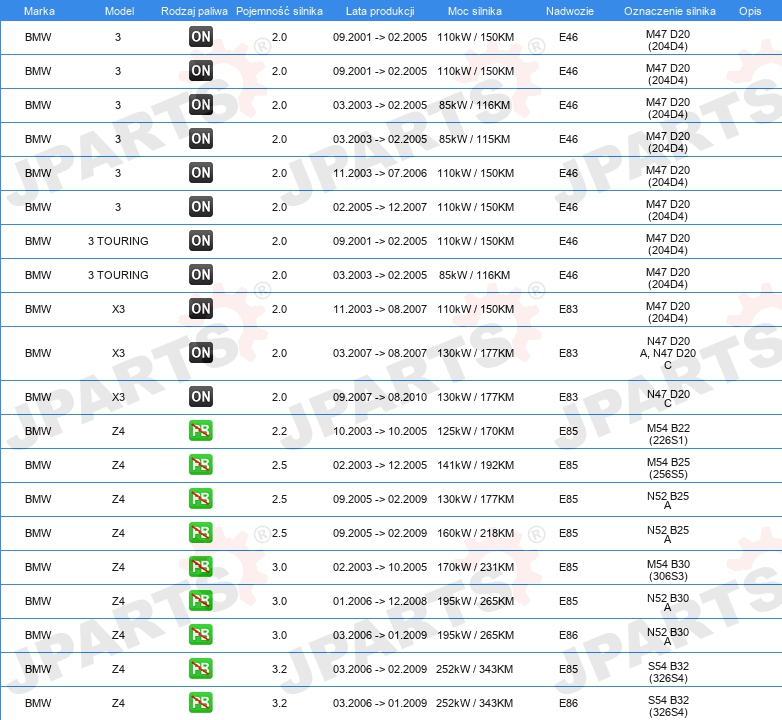This screenshot has height=720, width=782.
Task: Select the 10.2003 -> 10.2005 date cell
Action: click(380, 431)
